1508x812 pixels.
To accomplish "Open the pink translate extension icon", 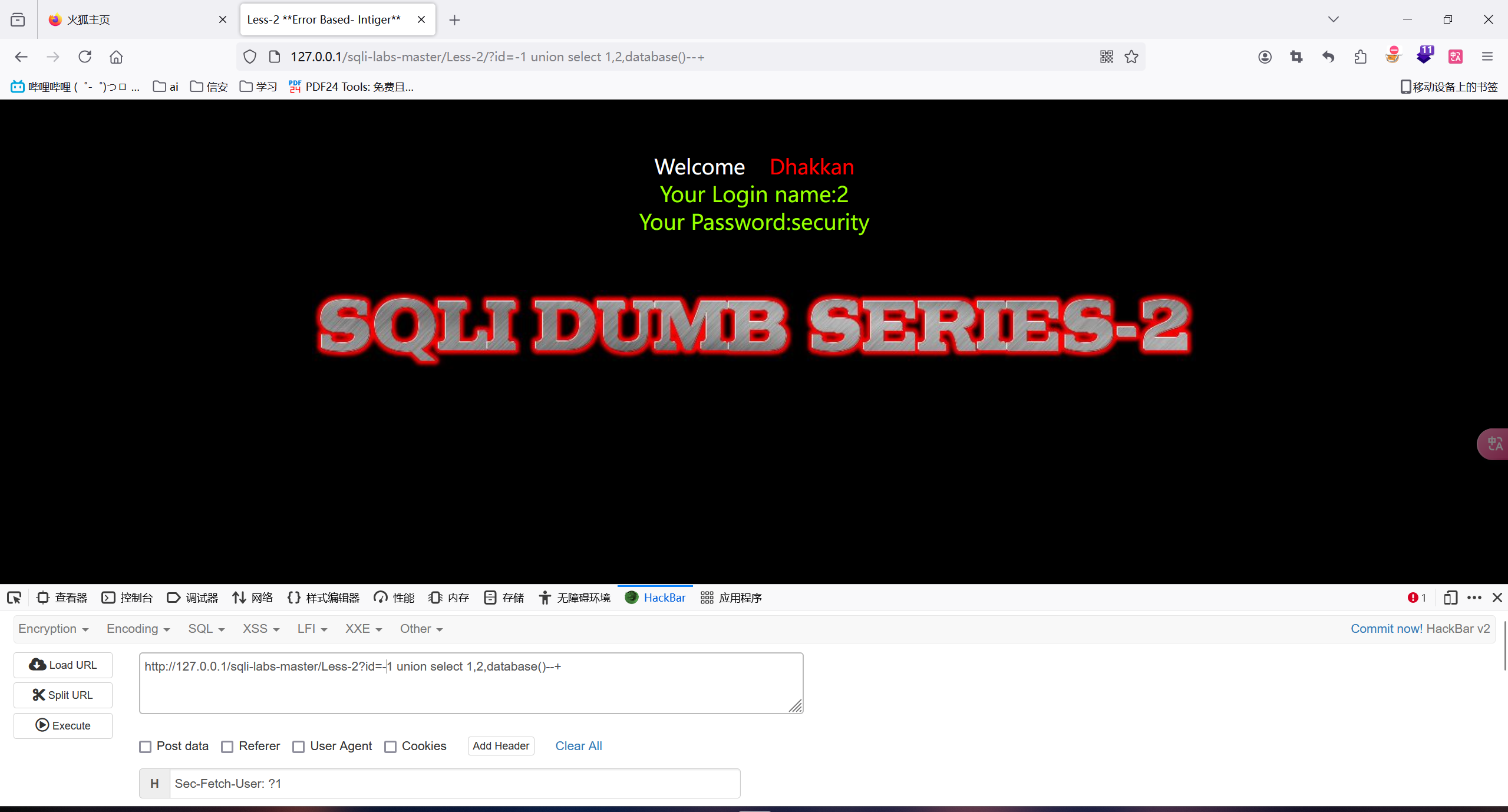I will click(1456, 57).
